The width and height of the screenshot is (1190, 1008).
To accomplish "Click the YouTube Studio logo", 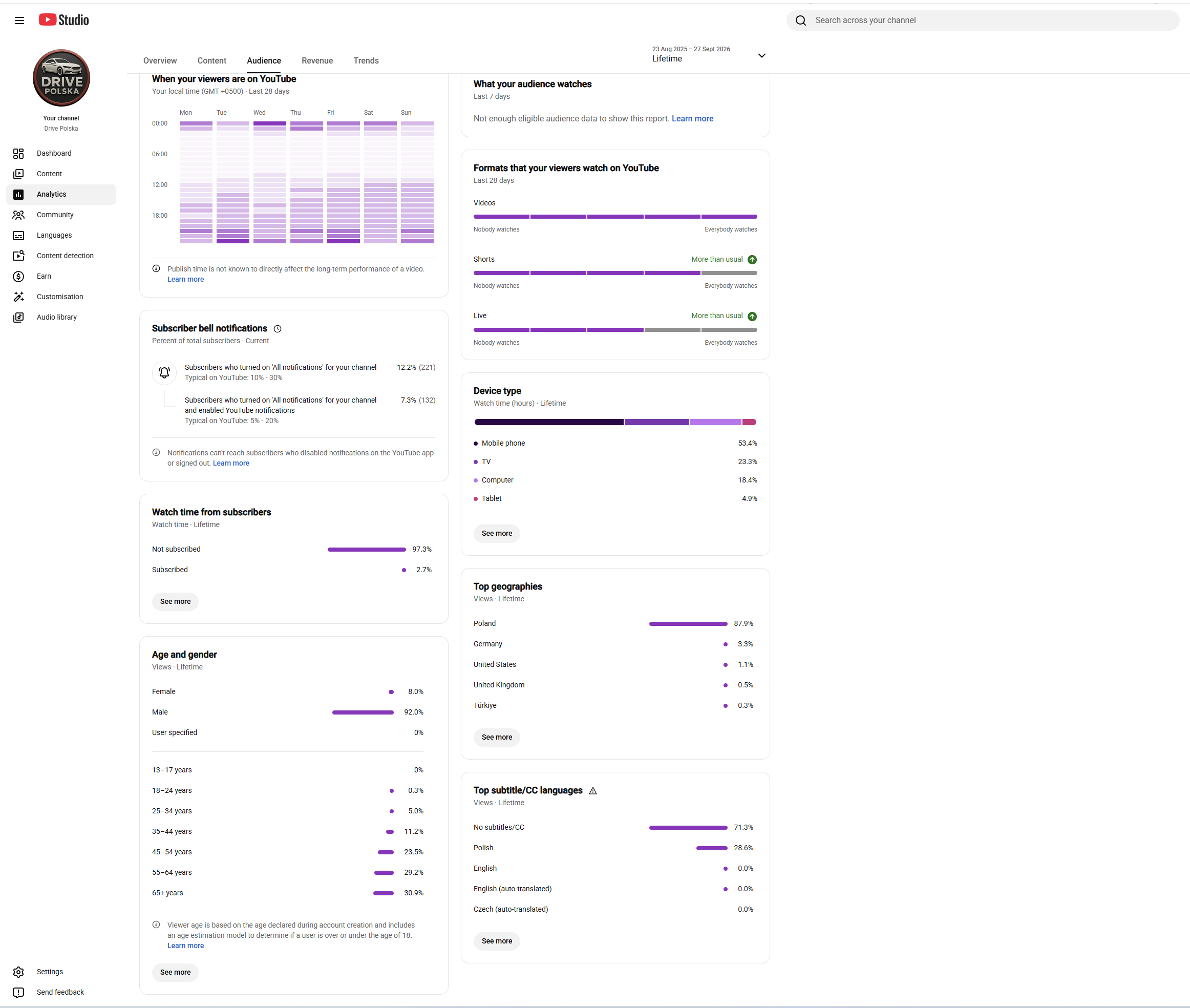I will pyautogui.click(x=64, y=20).
